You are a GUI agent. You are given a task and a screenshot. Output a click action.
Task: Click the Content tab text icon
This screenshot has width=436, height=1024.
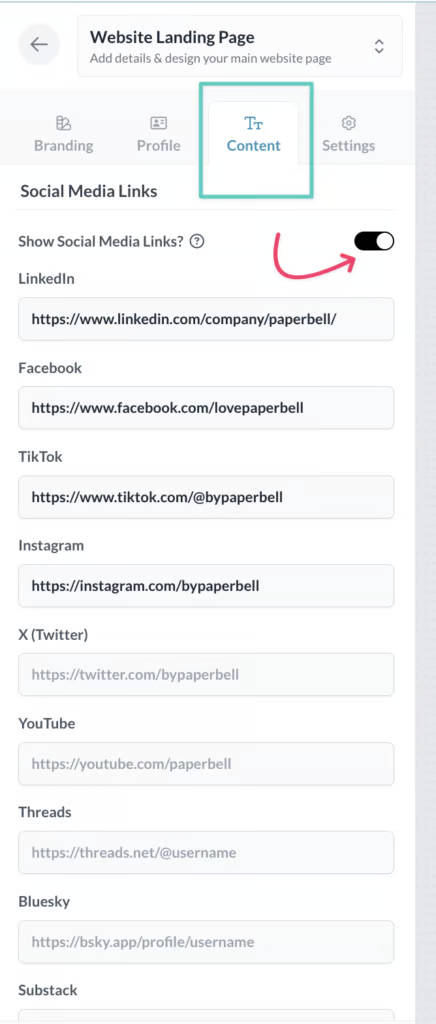253,123
